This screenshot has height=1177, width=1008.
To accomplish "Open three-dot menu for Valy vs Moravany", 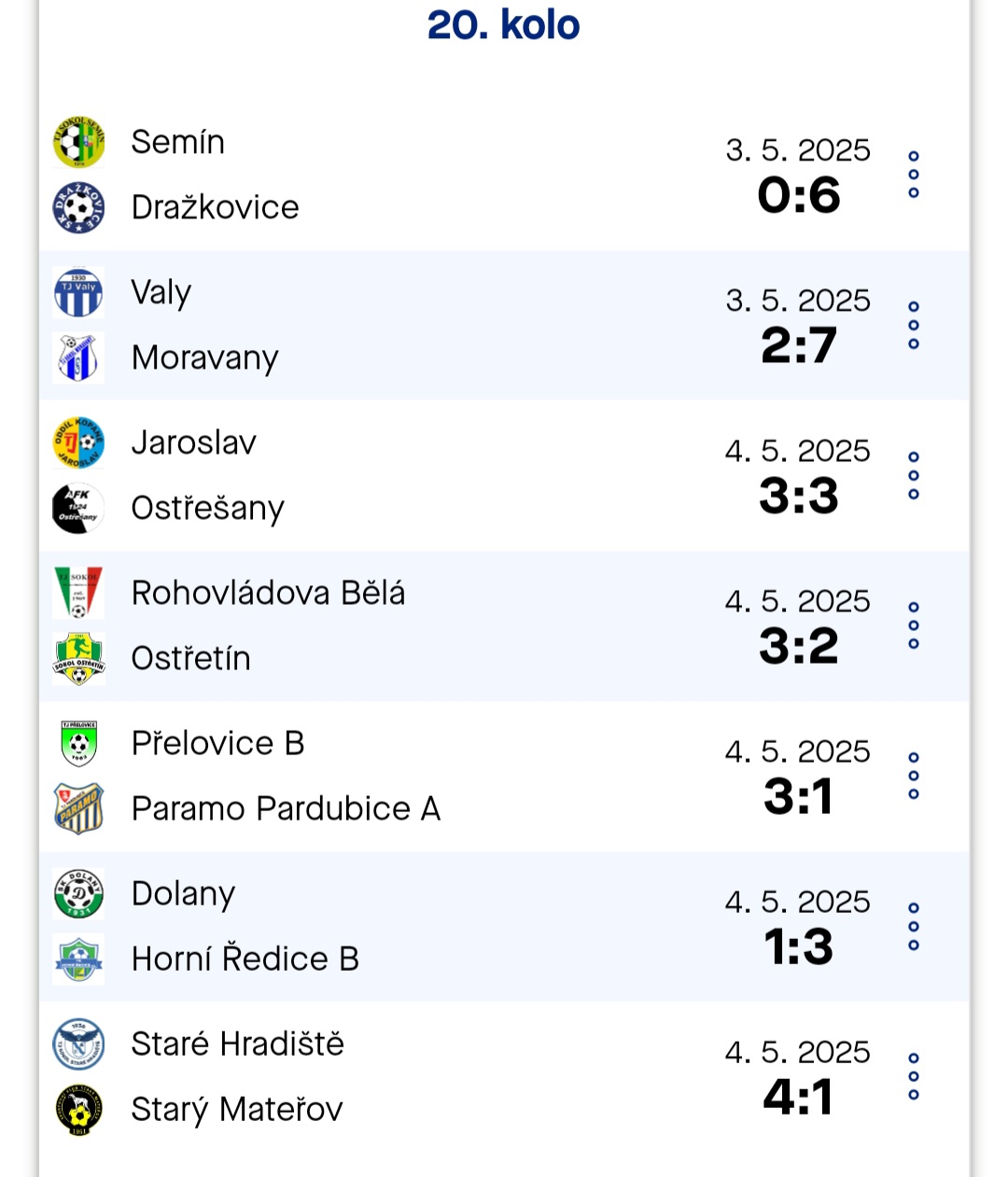I will [x=914, y=326].
